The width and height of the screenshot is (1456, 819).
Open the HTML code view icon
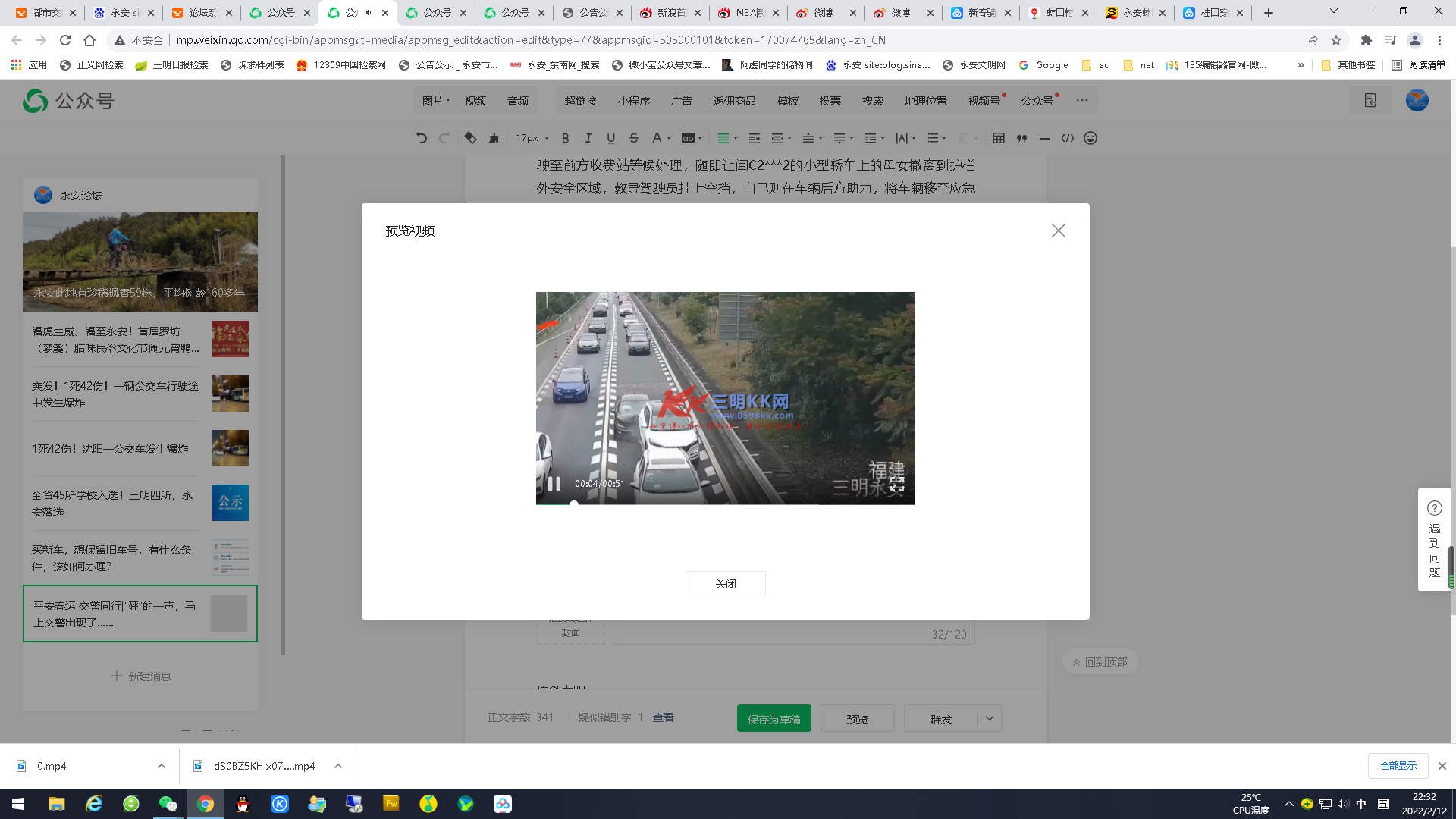coord(1068,138)
